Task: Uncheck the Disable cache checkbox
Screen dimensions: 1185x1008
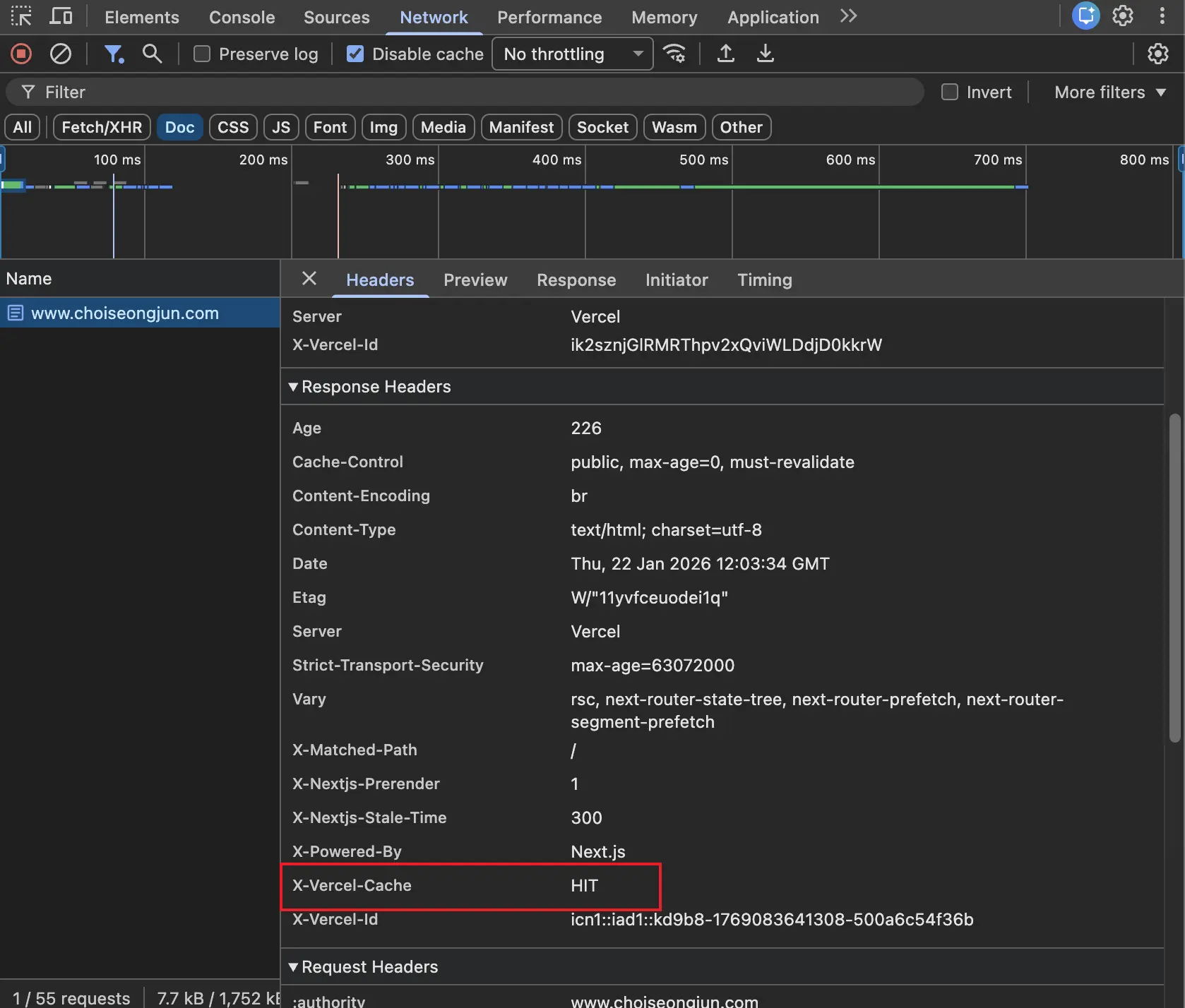Action: coord(355,54)
